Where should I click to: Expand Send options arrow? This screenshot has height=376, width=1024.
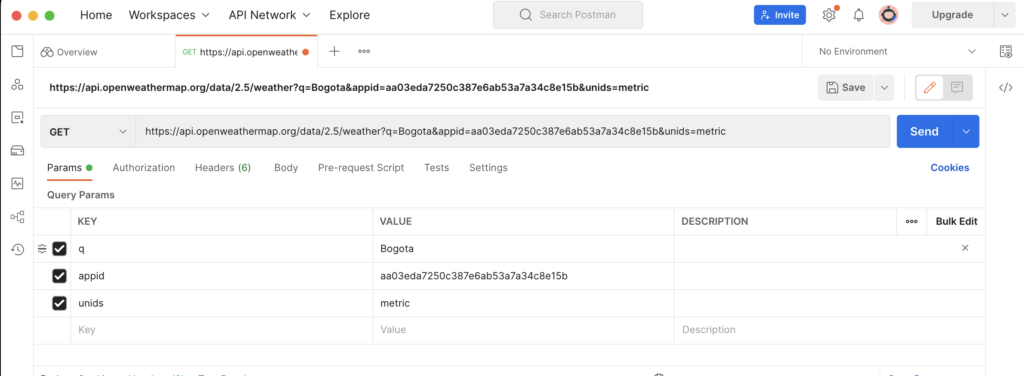click(x=967, y=131)
